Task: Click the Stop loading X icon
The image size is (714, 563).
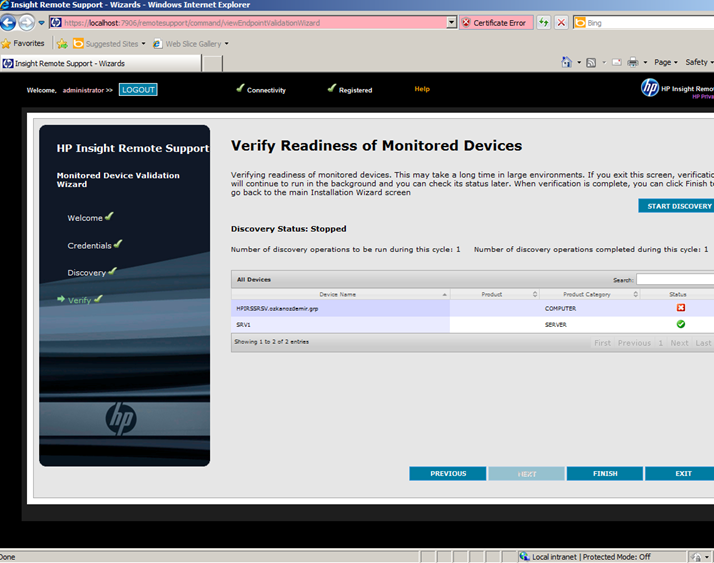Action: click(562, 22)
